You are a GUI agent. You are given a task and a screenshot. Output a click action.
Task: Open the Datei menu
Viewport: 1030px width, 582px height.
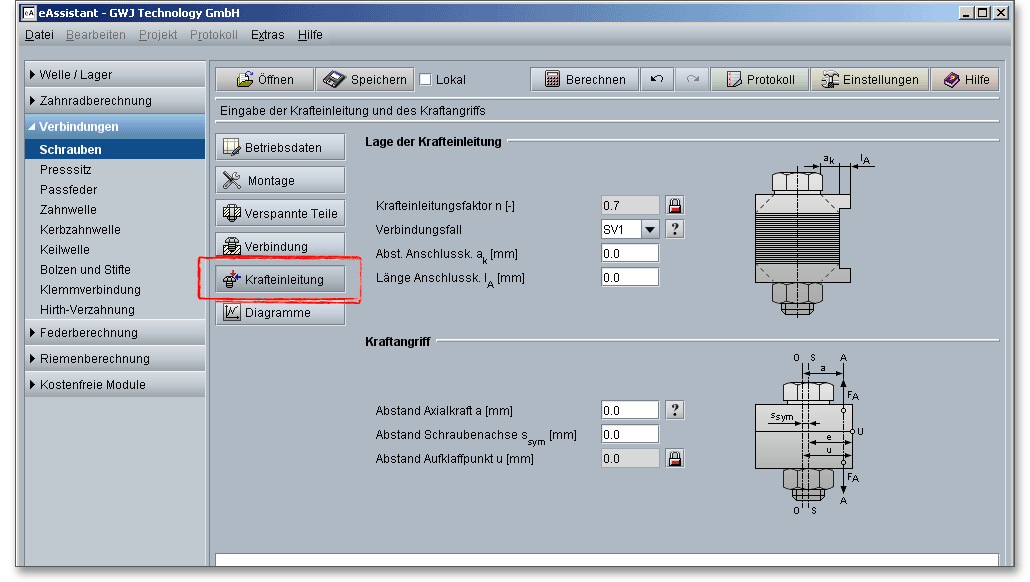click(x=39, y=35)
